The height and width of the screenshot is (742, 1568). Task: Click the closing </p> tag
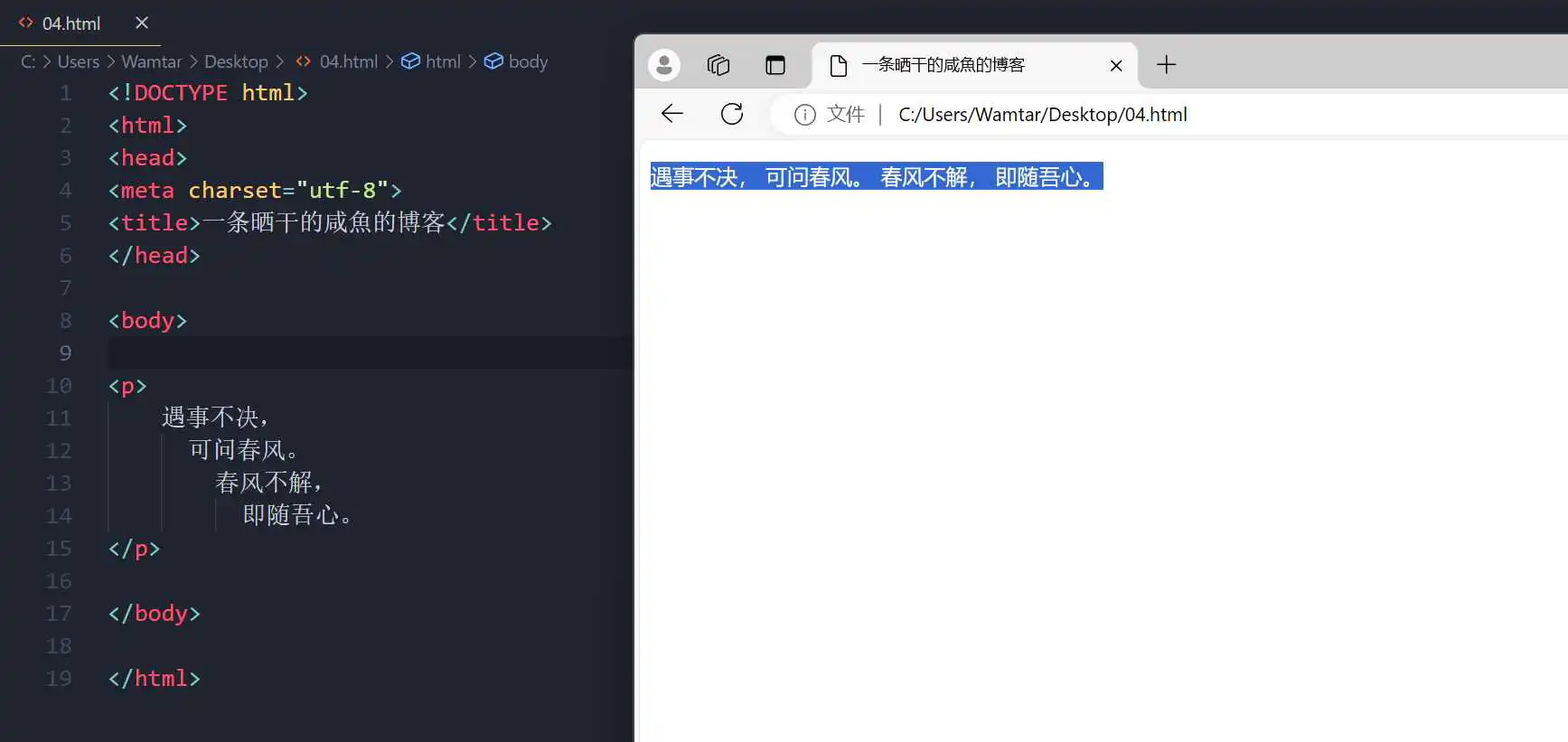point(134,549)
